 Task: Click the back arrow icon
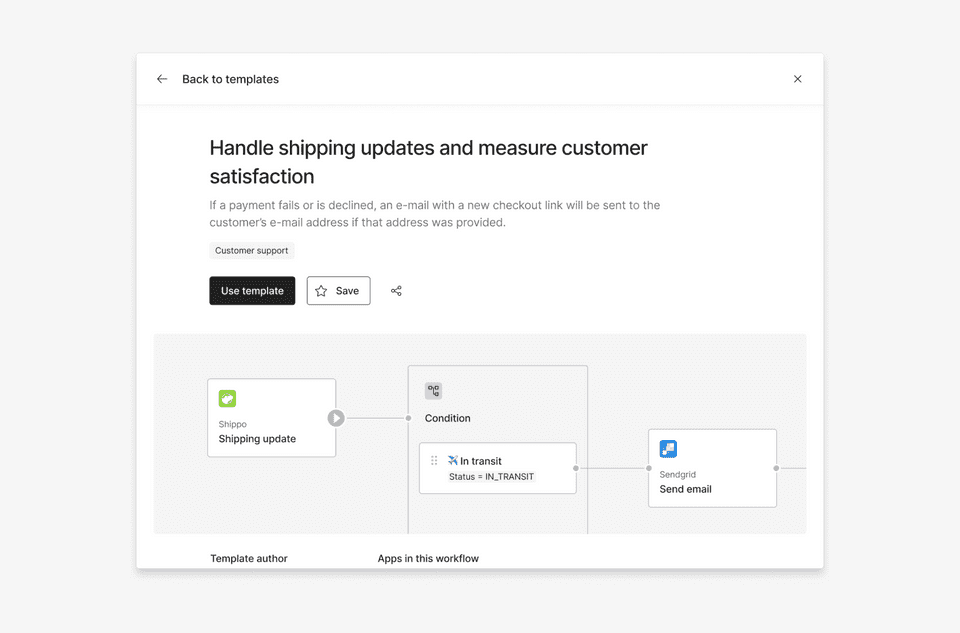162,79
